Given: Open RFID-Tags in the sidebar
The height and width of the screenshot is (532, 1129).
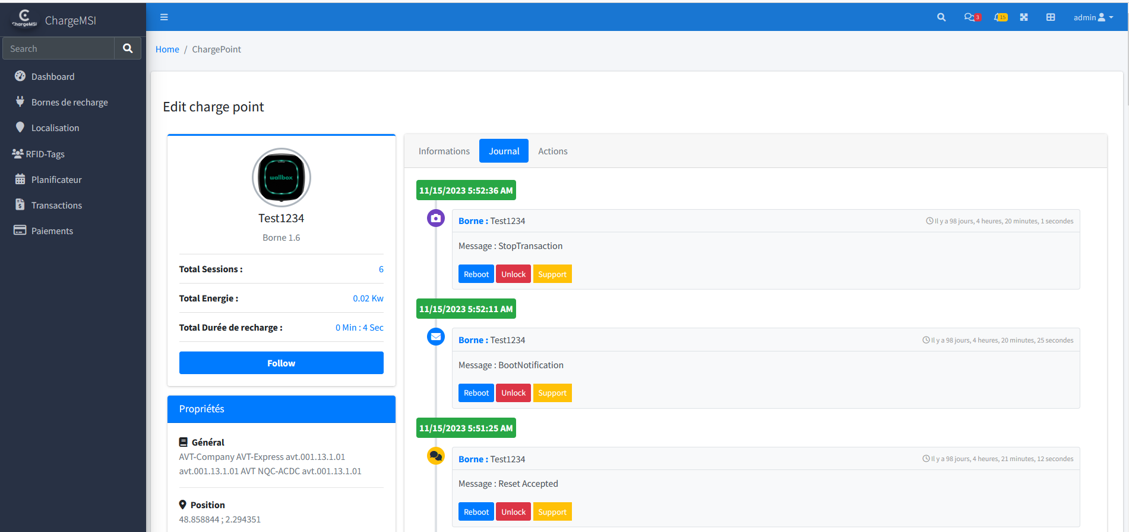Looking at the screenshot, I should pyautogui.click(x=45, y=154).
